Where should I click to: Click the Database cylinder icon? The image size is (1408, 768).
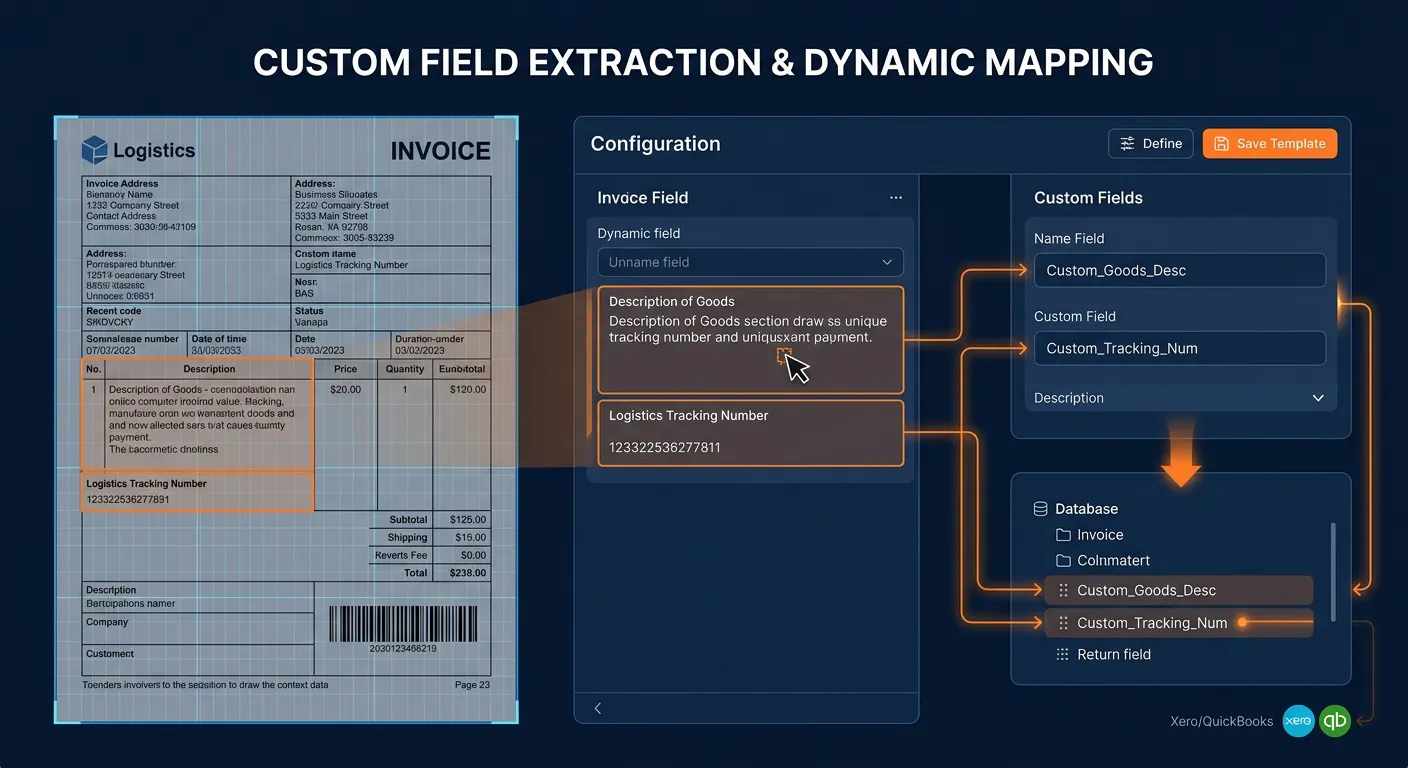pyautogui.click(x=1040, y=509)
